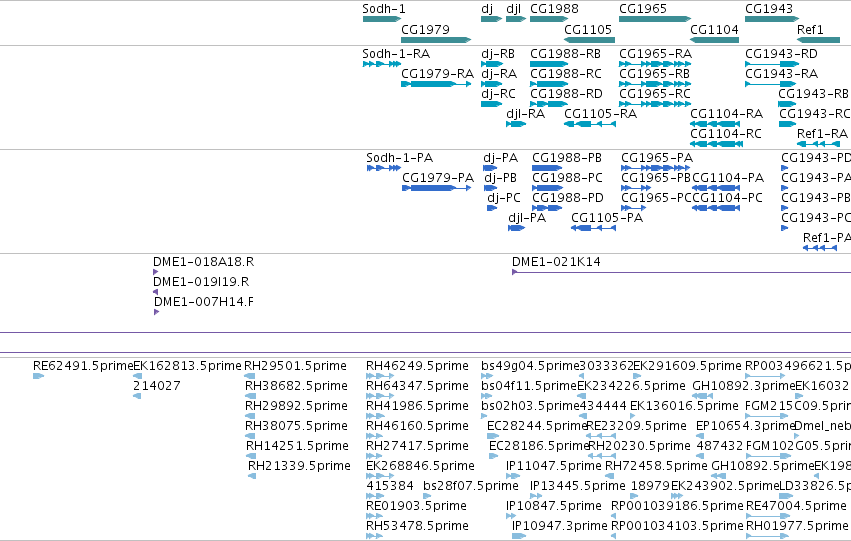
Task: Select the CG1965-RA transcript
Action: coord(656,54)
